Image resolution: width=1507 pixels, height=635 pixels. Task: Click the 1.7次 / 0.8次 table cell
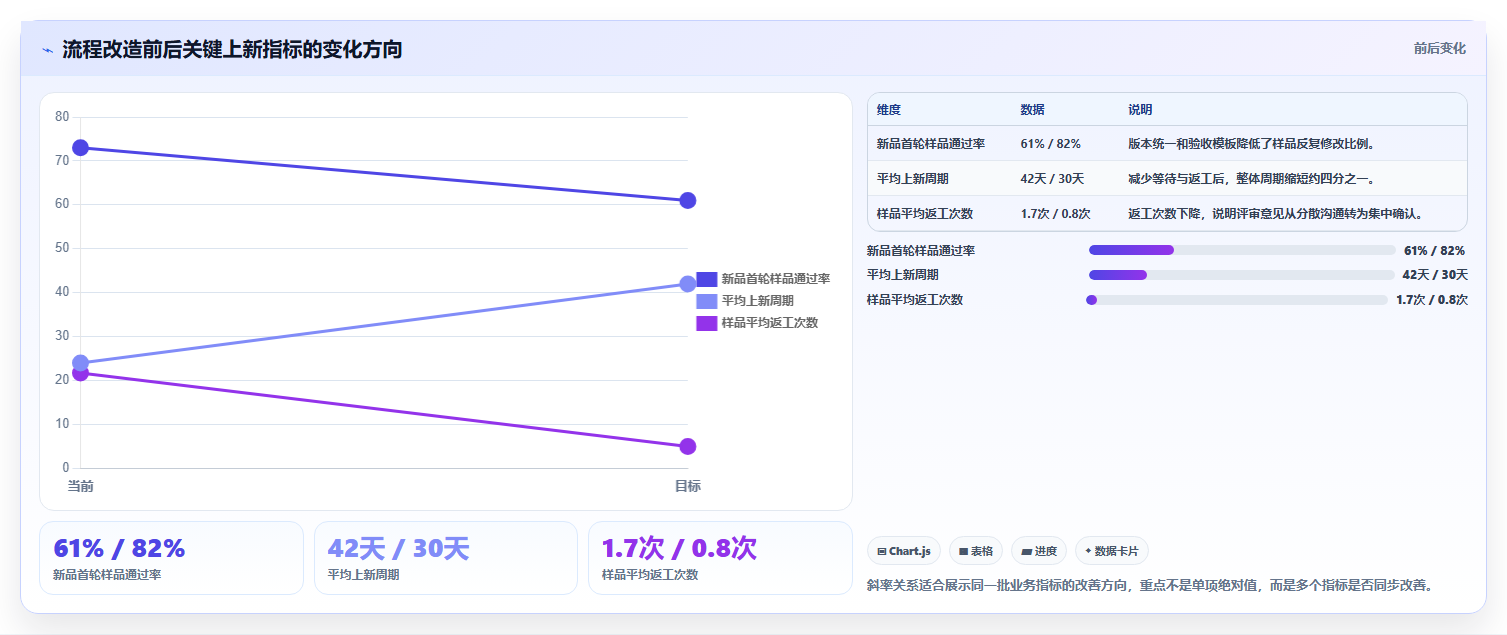[x=1056, y=214]
